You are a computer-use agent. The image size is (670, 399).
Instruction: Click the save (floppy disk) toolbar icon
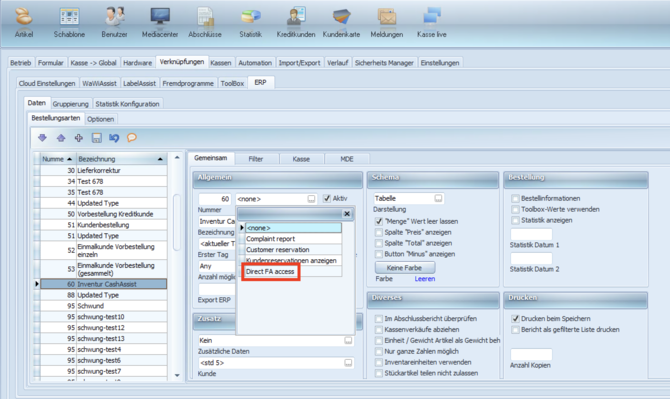click(x=97, y=138)
